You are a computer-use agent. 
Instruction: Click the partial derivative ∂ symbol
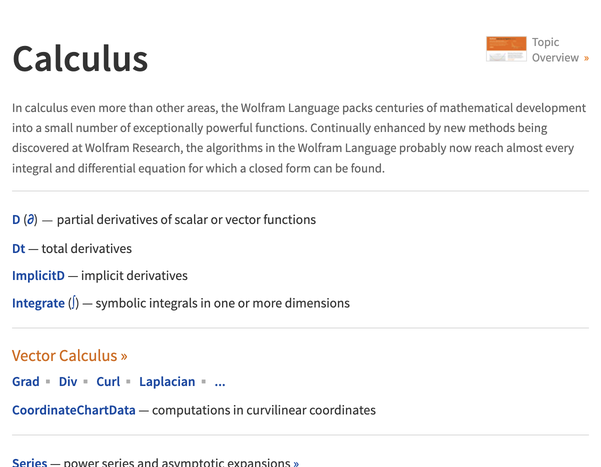30,219
